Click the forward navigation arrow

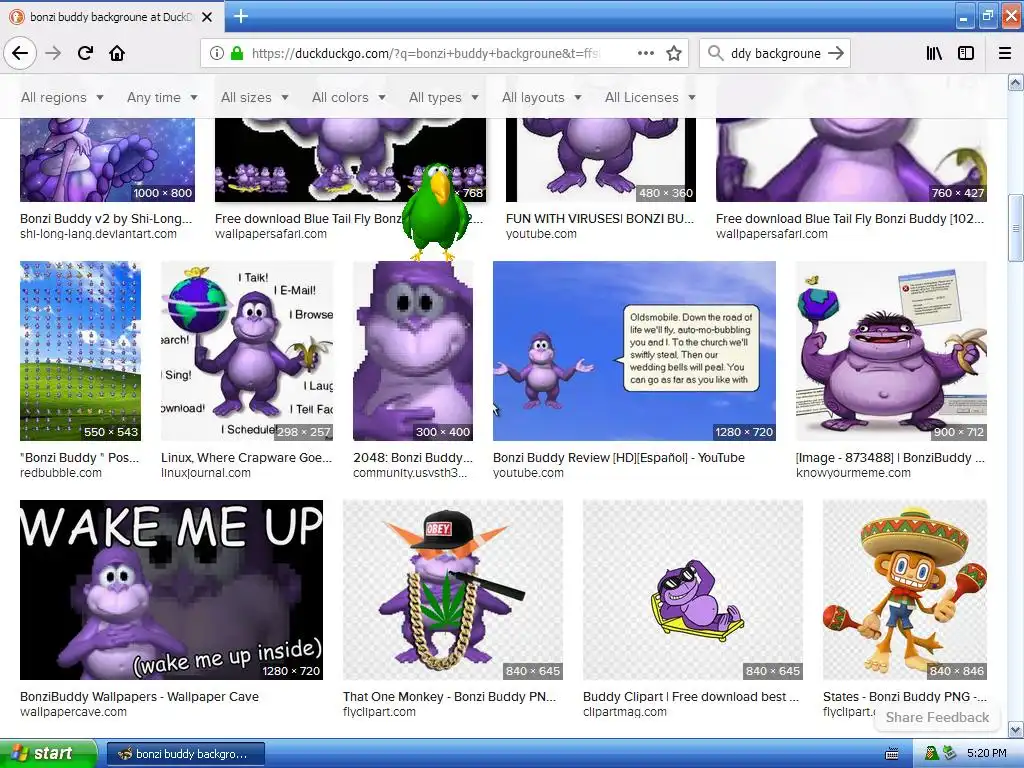[53, 53]
